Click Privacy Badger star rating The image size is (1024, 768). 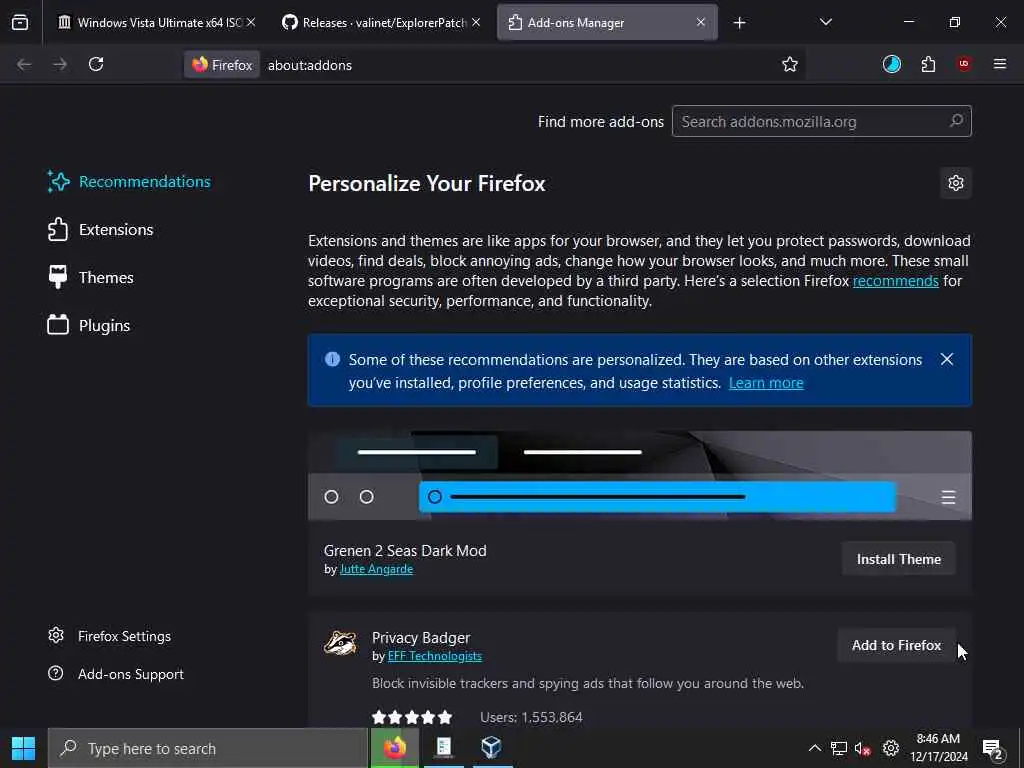pos(412,717)
